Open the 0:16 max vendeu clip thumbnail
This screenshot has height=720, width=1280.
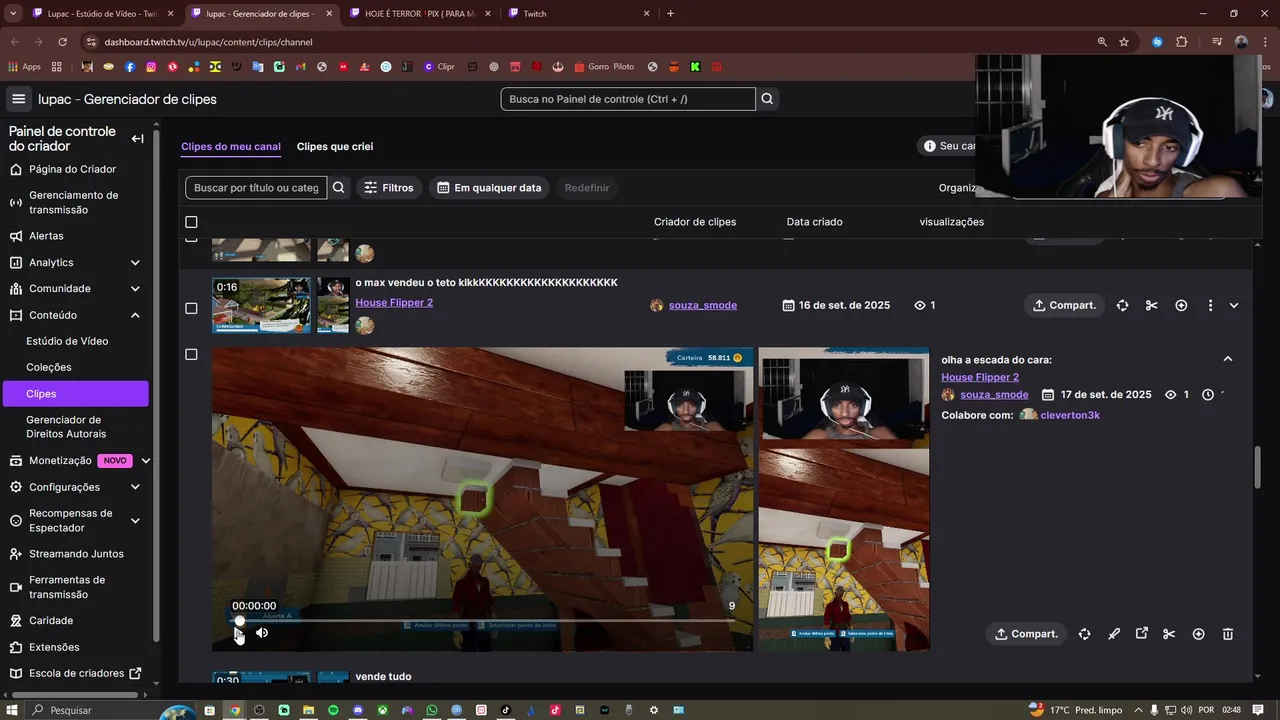(x=261, y=305)
